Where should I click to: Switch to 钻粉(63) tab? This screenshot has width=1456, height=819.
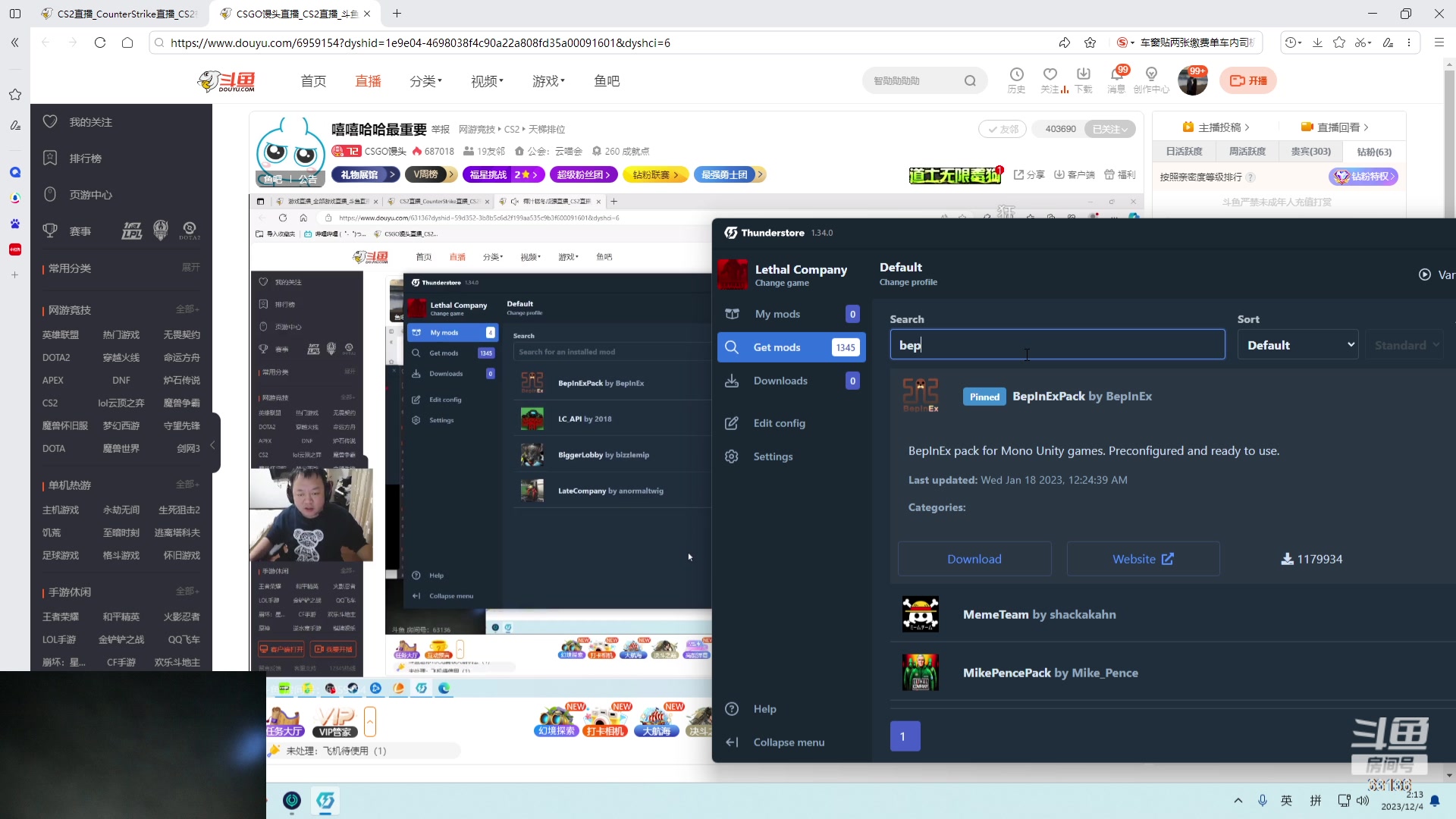(1374, 152)
